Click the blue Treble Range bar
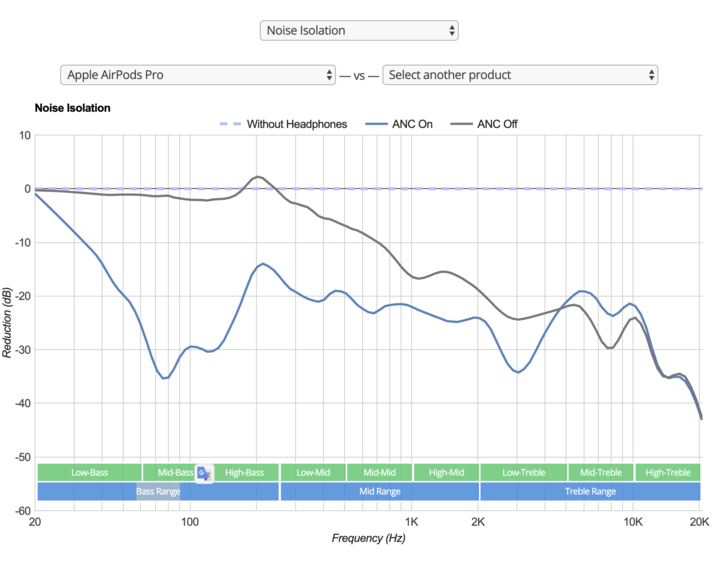Screen dimensions: 720x563 (590, 491)
